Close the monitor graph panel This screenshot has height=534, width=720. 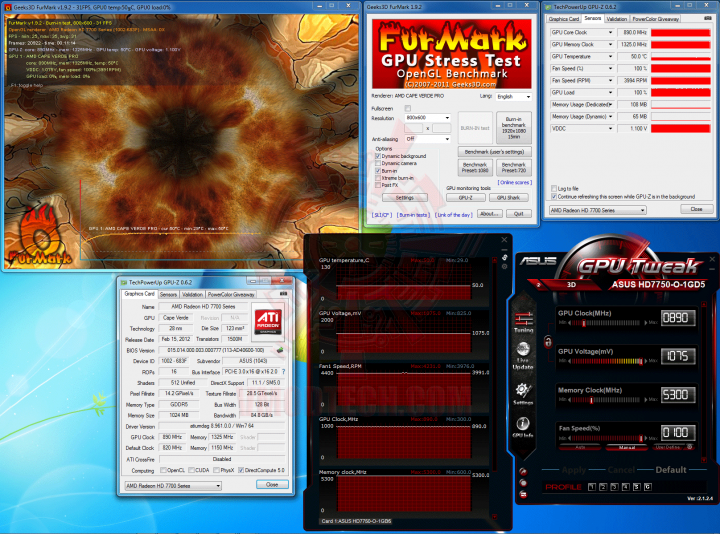point(504,240)
